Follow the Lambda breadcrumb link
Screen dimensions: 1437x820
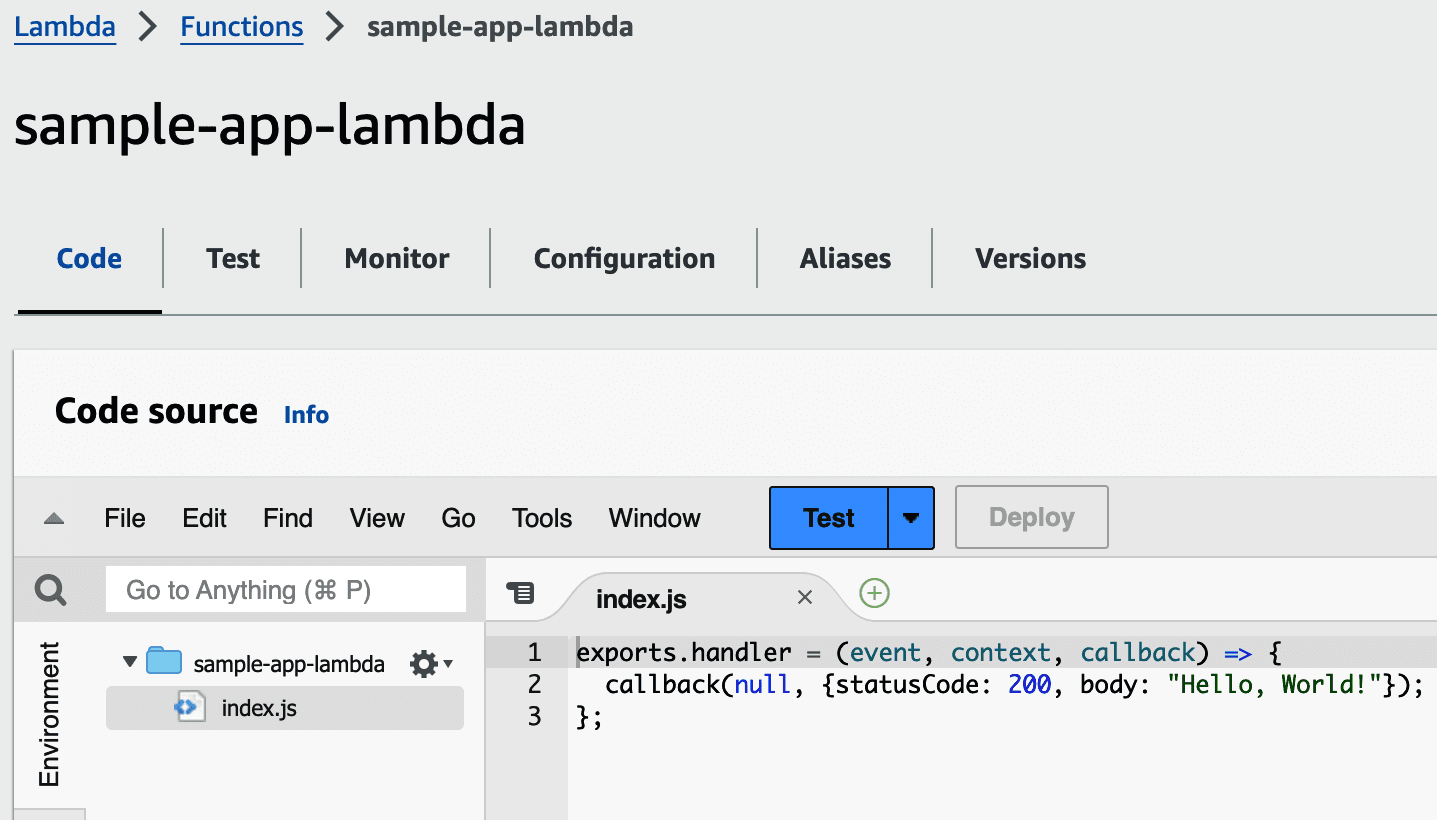tap(65, 27)
